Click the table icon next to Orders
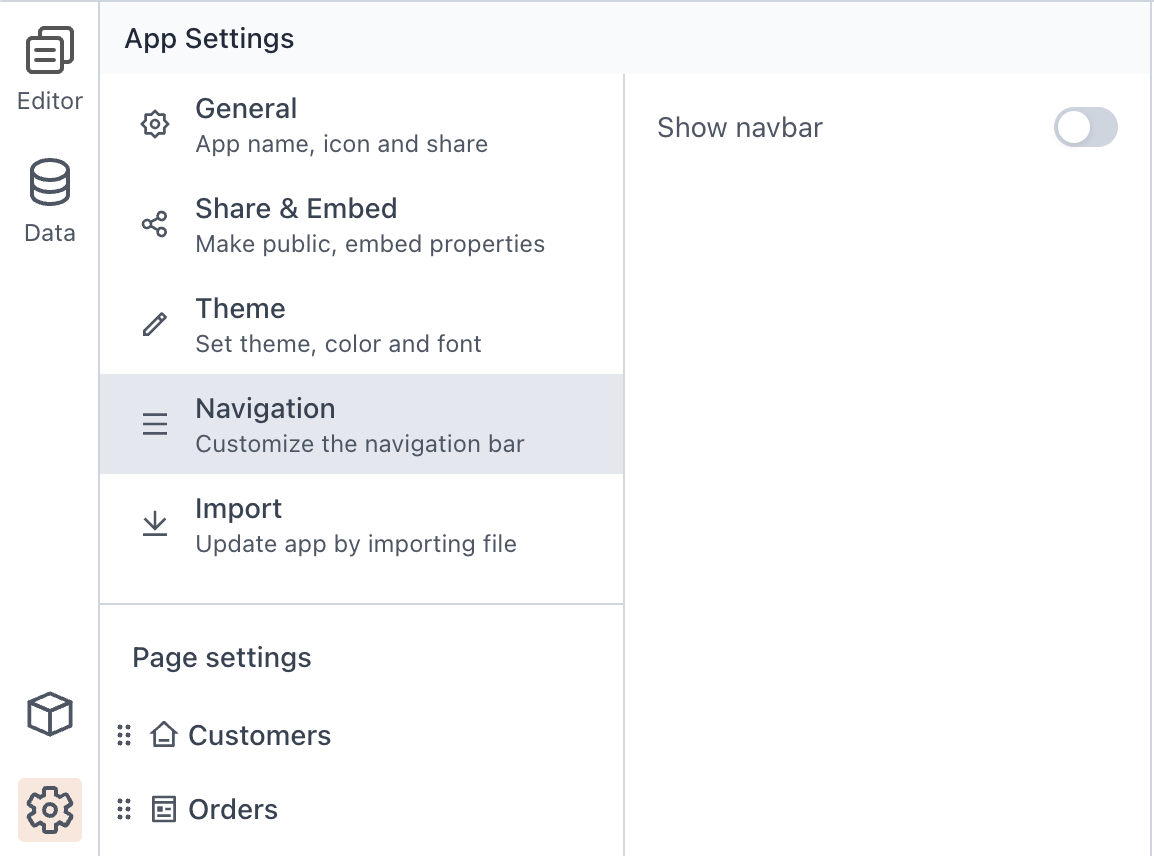This screenshot has height=856, width=1154. (162, 809)
